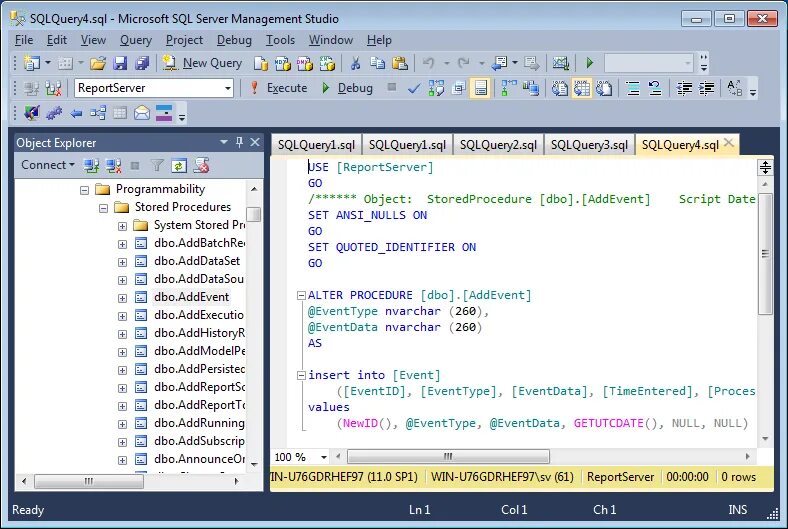Comment out the selected lines icon
Screen dimensions: 788x529
pyautogui.click(x=633, y=88)
